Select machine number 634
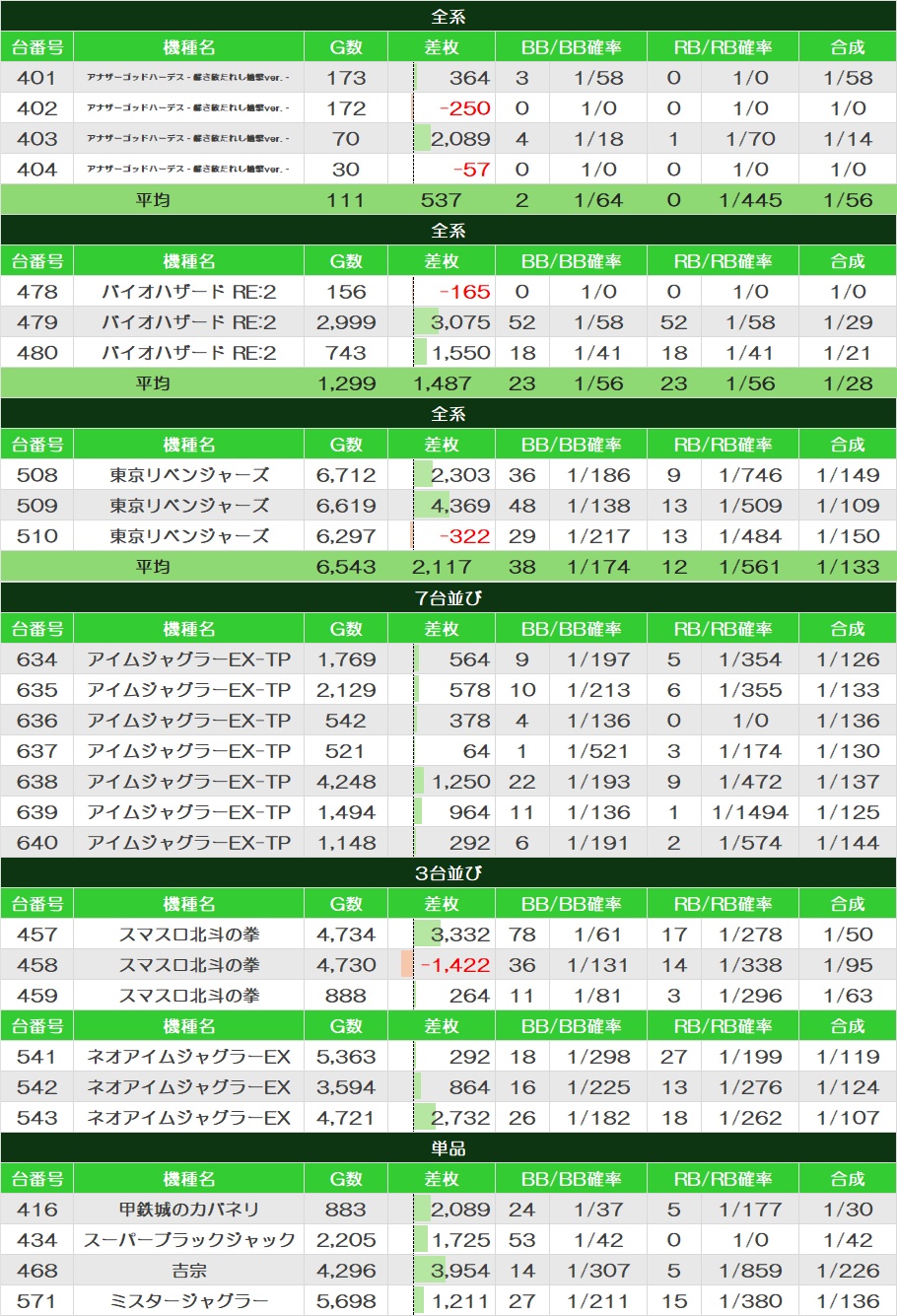The width and height of the screenshot is (897, 1316). pos(36,659)
